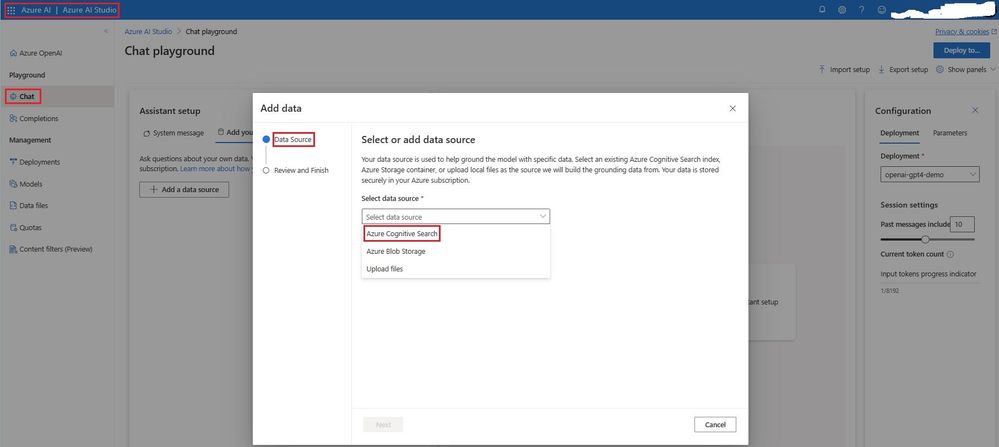The width and height of the screenshot is (999, 447).
Task: Open the help question mark icon
Action: [861, 10]
